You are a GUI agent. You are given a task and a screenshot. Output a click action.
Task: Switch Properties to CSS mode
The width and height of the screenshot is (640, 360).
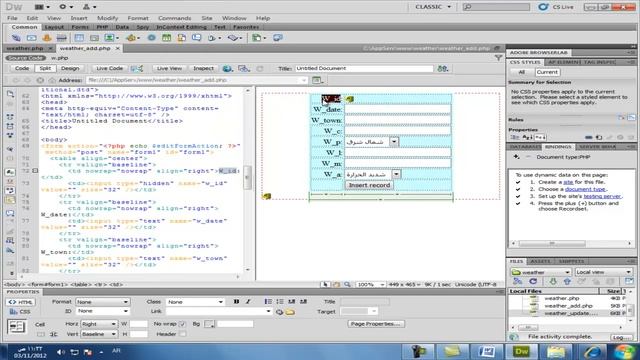click(x=20, y=312)
